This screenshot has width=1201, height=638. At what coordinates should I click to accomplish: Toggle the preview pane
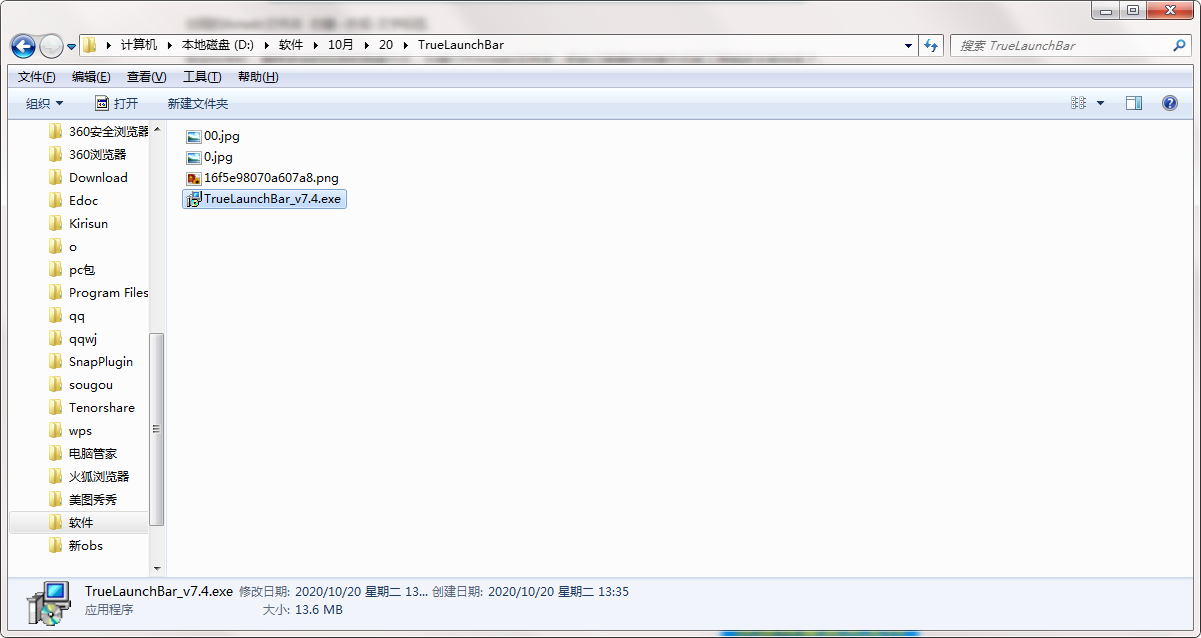[1133, 103]
